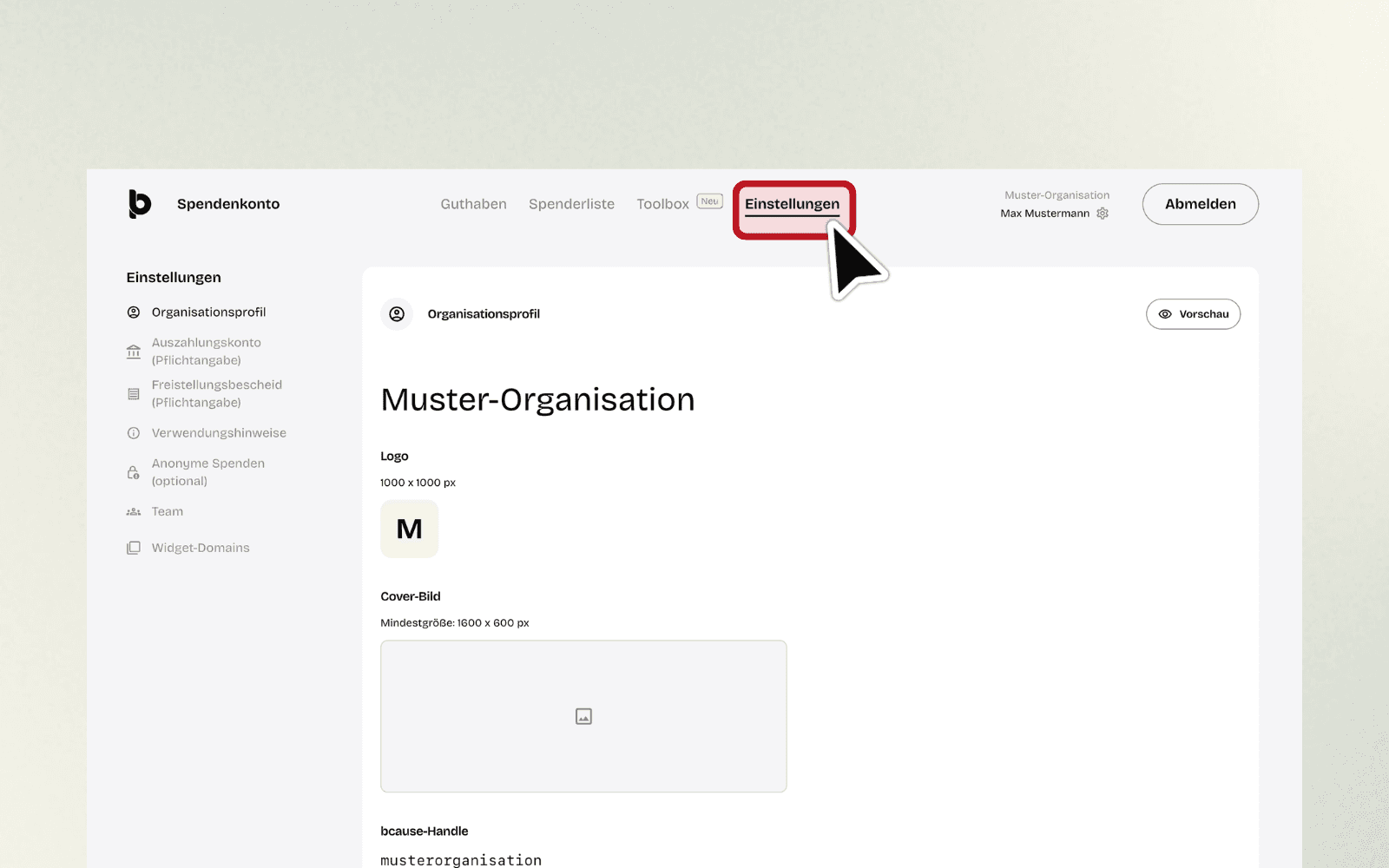Click the bank icon for Auszahlungskonto
Viewport: 1389px width, 868px height.
(x=134, y=352)
